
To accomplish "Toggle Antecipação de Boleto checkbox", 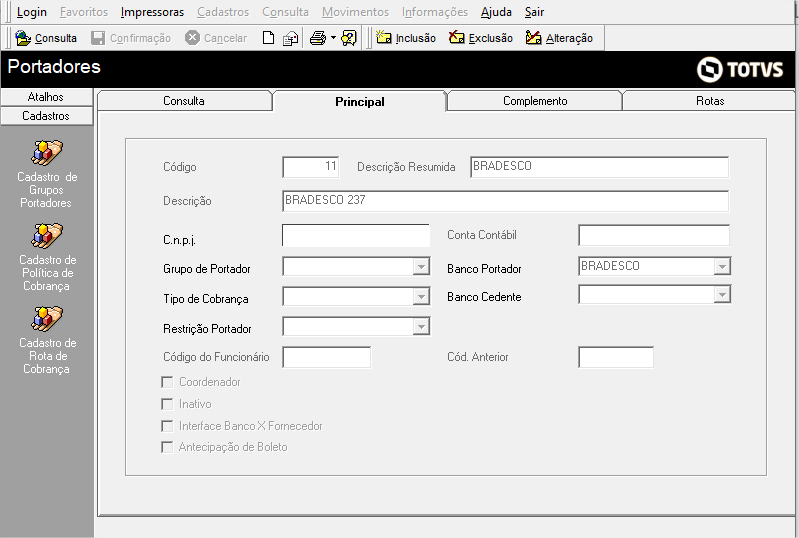I will pyautogui.click(x=167, y=447).
